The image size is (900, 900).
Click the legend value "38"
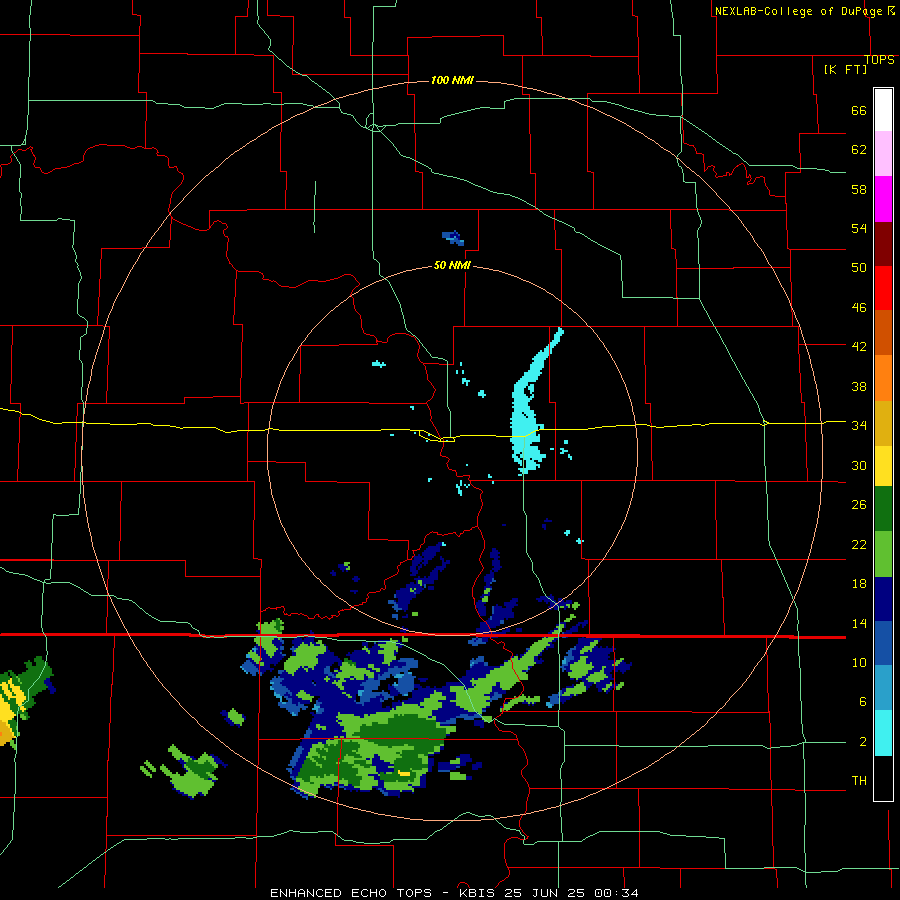[x=859, y=386]
